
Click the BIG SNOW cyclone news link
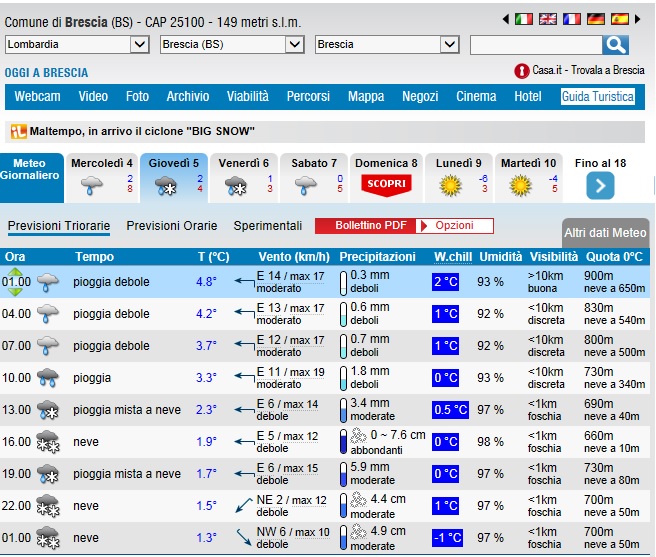point(142,132)
